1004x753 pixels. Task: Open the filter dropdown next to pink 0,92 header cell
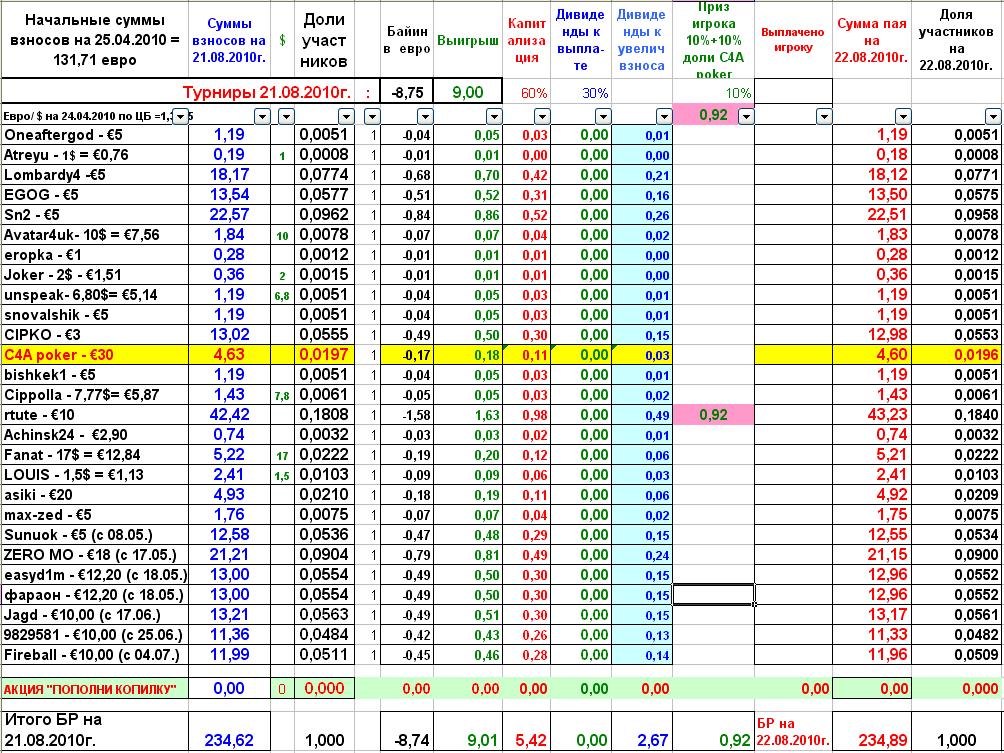[x=746, y=117]
